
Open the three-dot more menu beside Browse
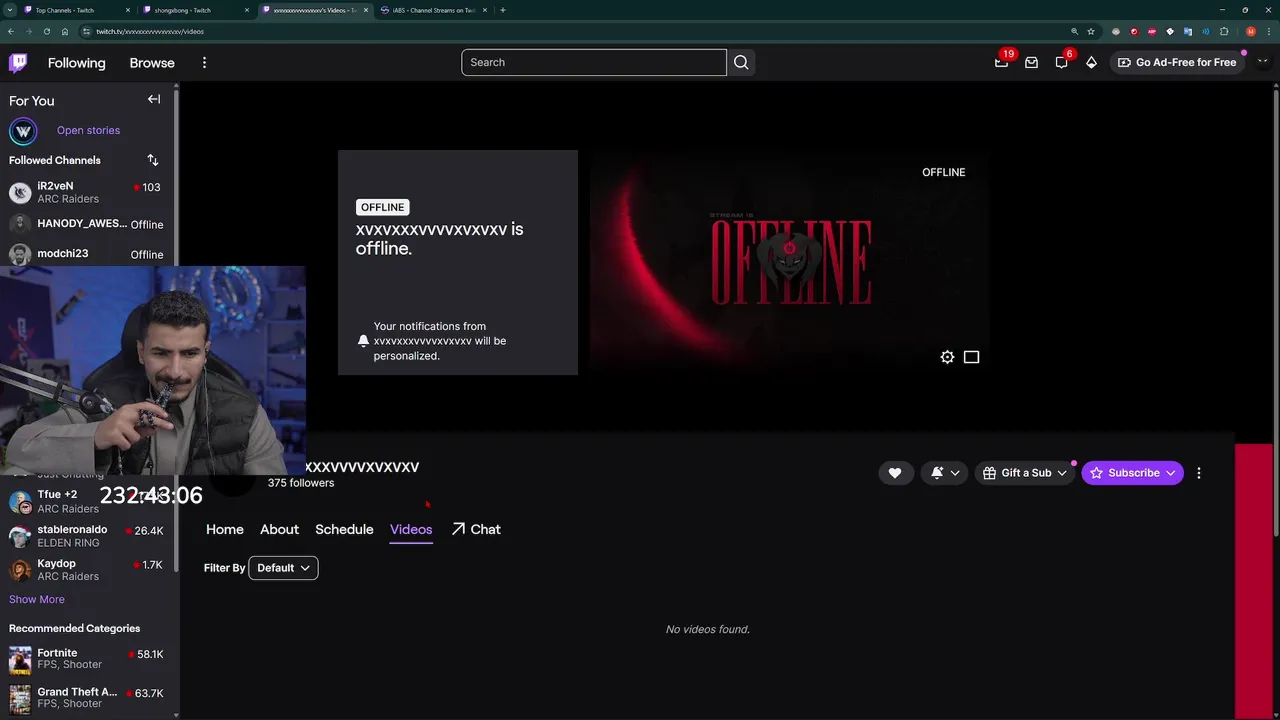pyautogui.click(x=204, y=63)
